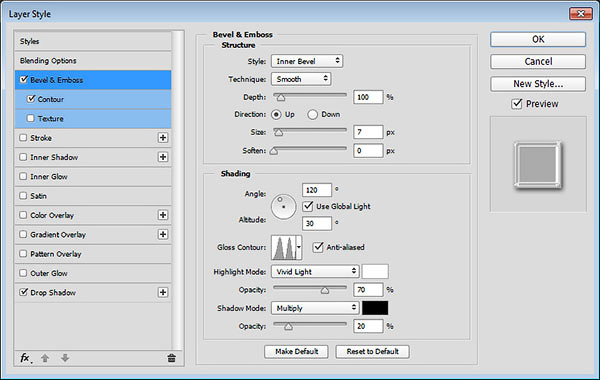Click the Make Default button
This screenshot has height=380, width=600.
[x=296, y=351]
